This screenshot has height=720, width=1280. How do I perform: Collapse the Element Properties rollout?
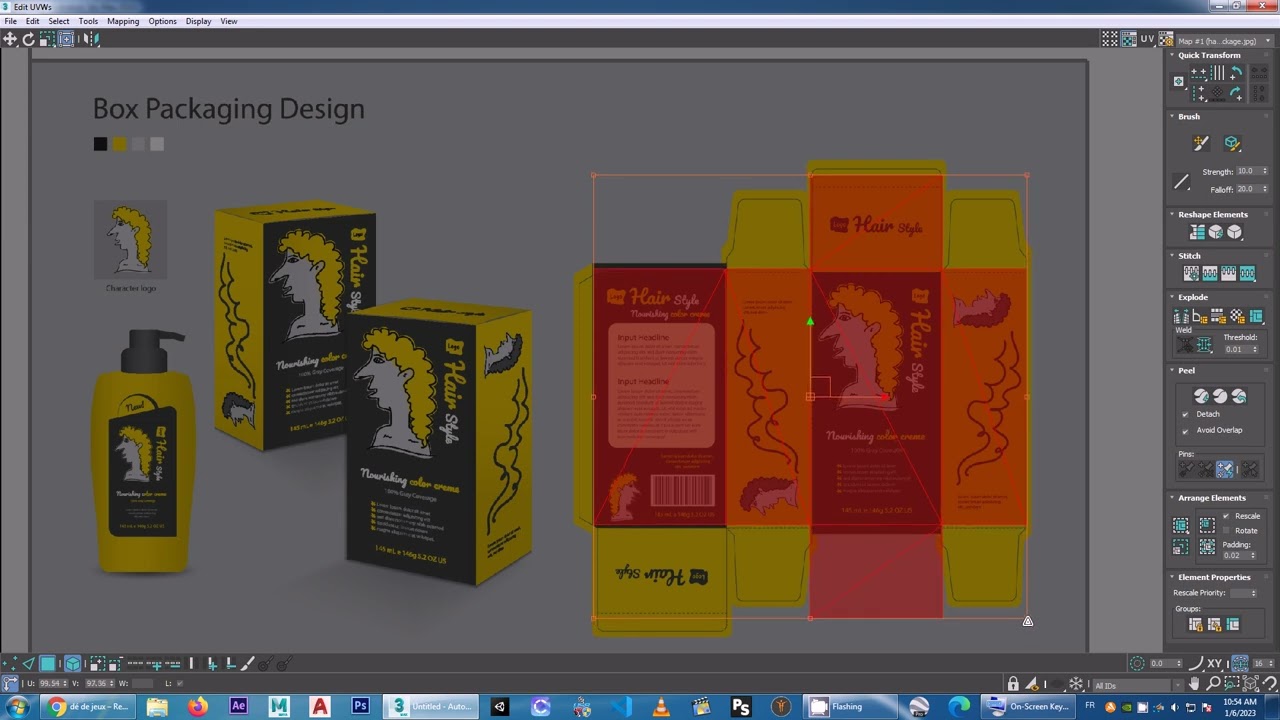[1214, 577]
